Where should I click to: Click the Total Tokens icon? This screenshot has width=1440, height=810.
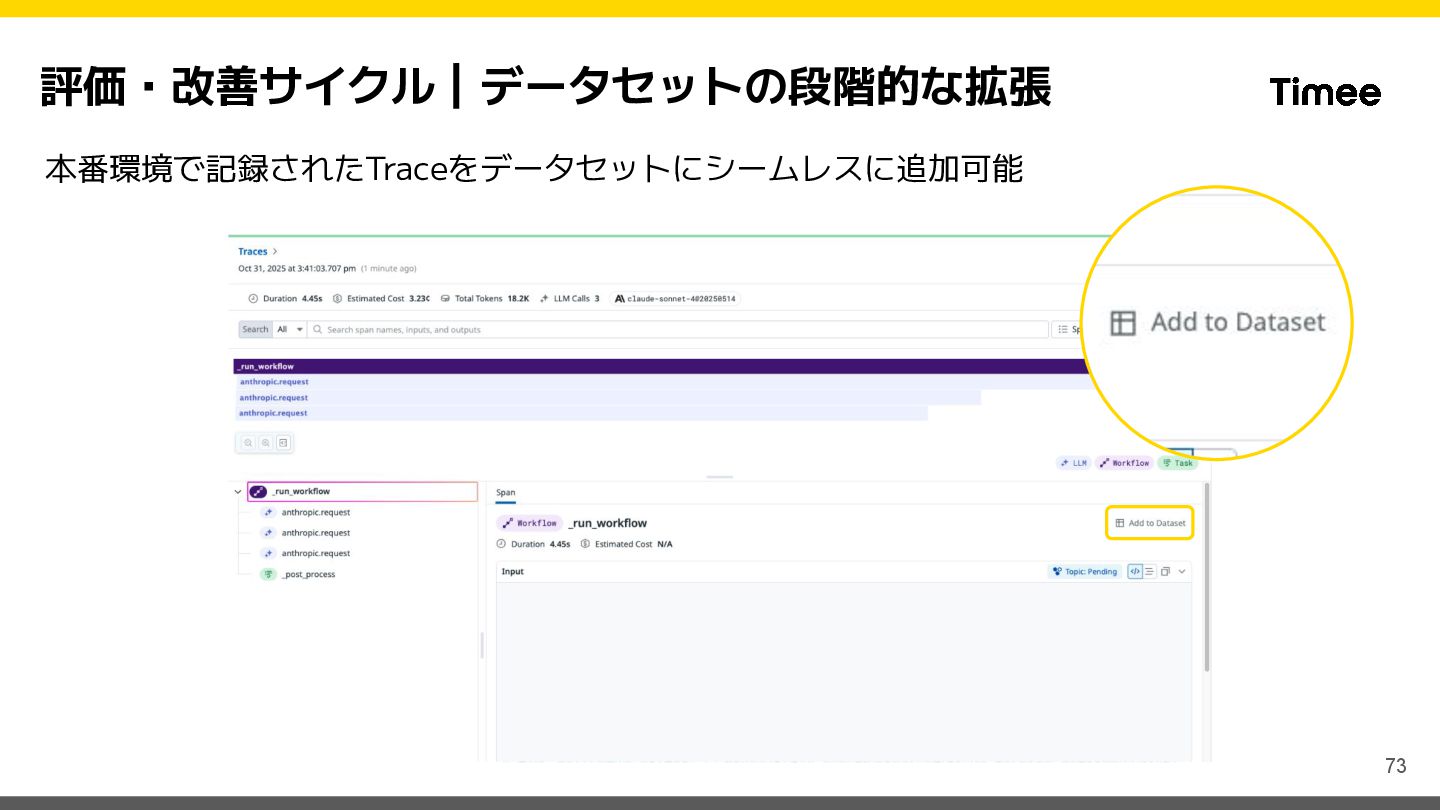[445, 299]
